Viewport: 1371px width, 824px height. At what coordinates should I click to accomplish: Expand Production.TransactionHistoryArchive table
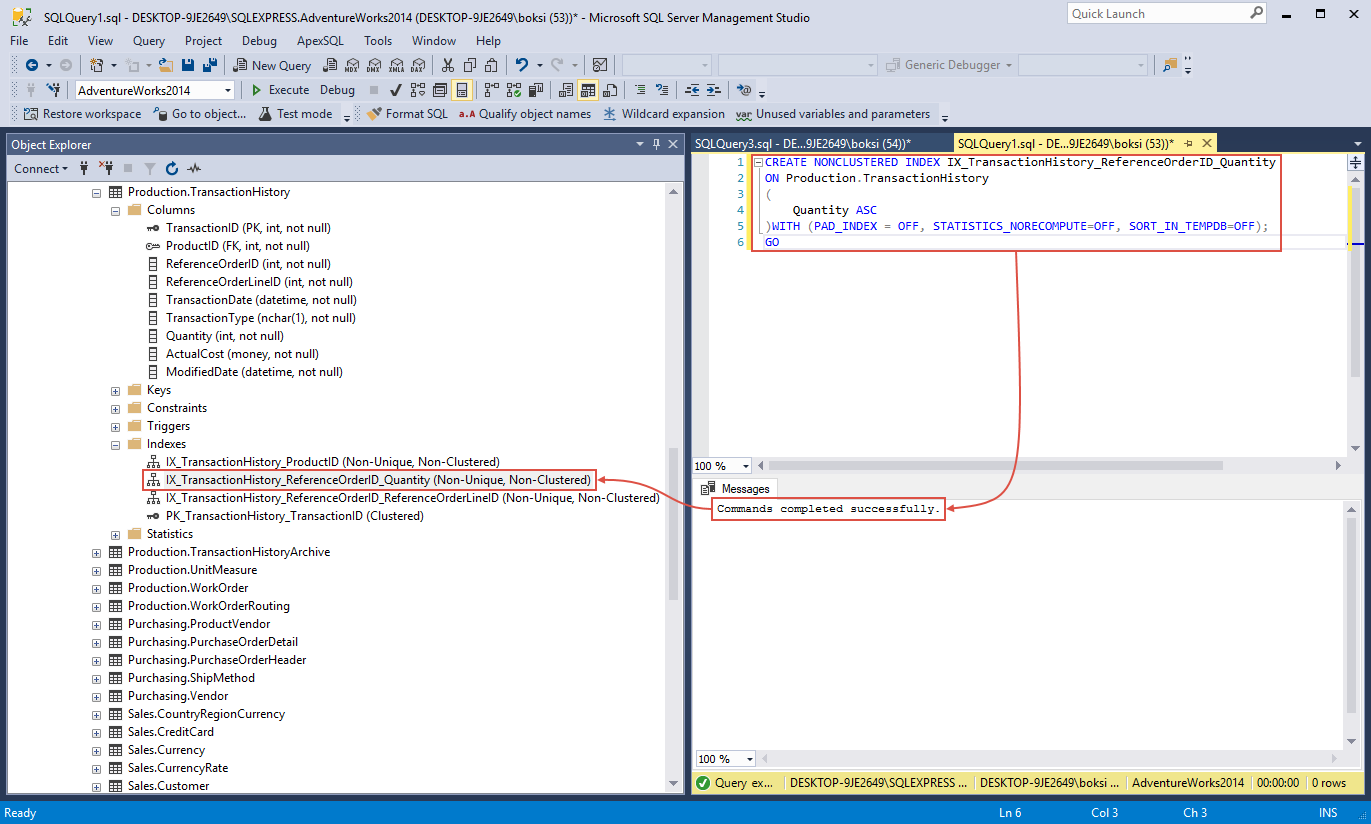[97, 552]
